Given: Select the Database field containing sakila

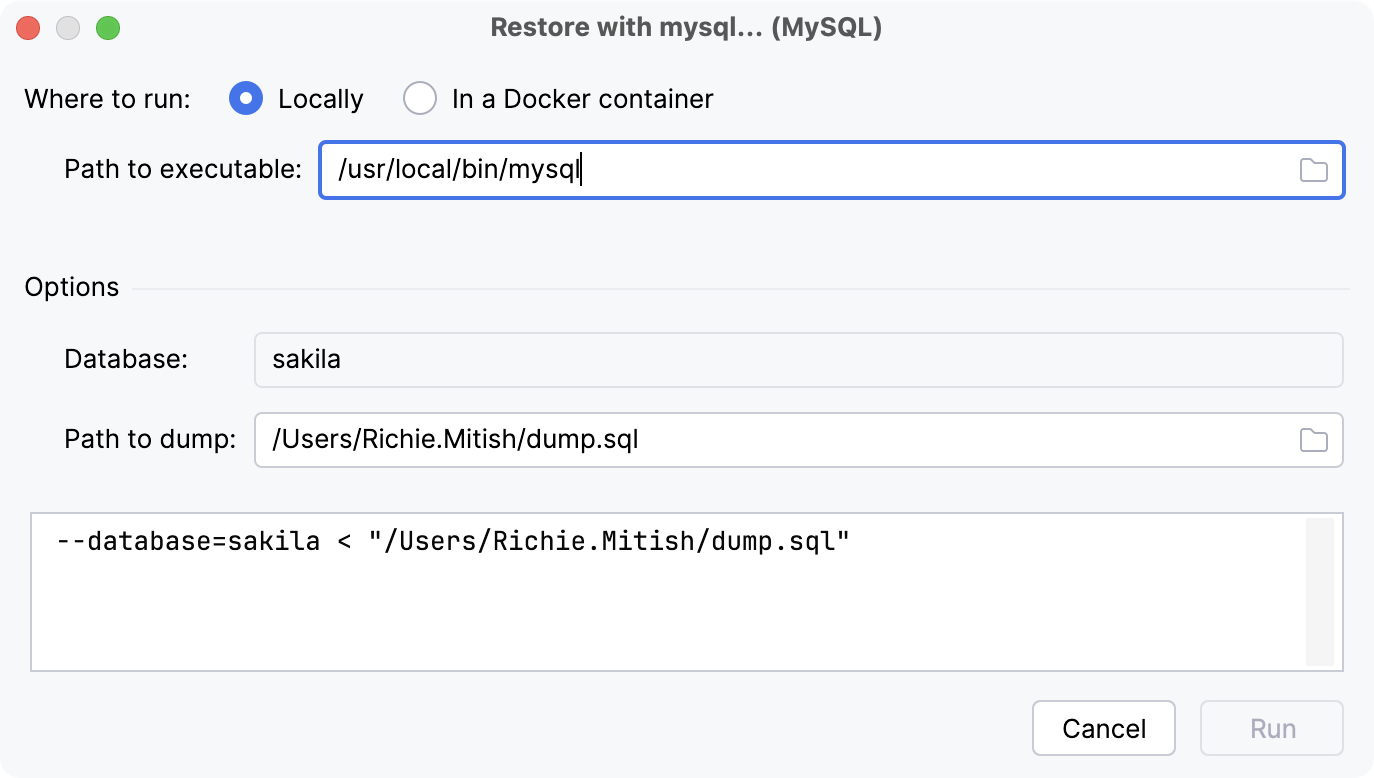Looking at the screenshot, I should pyautogui.click(x=700, y=359).
